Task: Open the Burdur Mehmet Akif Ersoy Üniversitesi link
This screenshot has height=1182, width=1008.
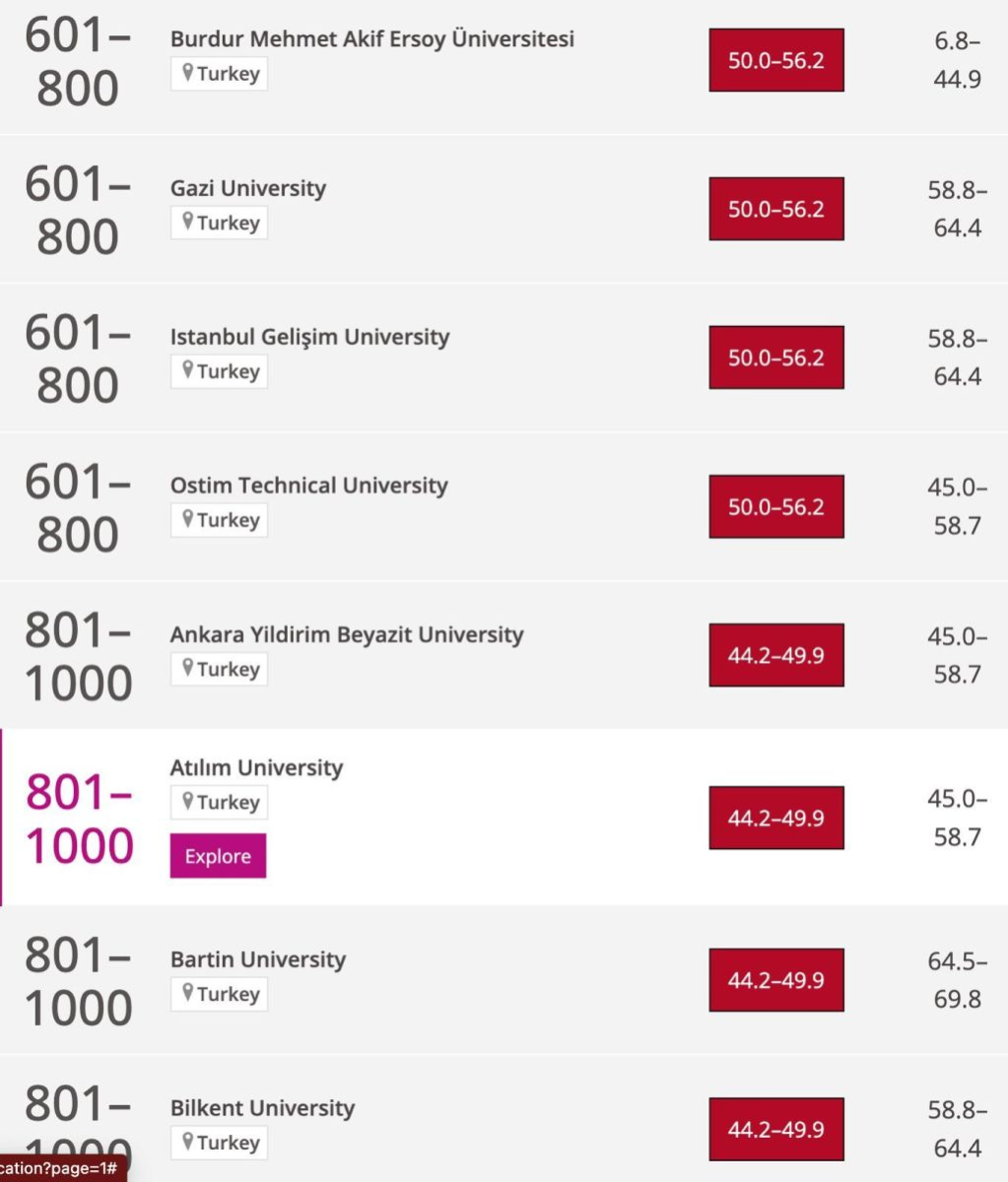Action: 371,39
